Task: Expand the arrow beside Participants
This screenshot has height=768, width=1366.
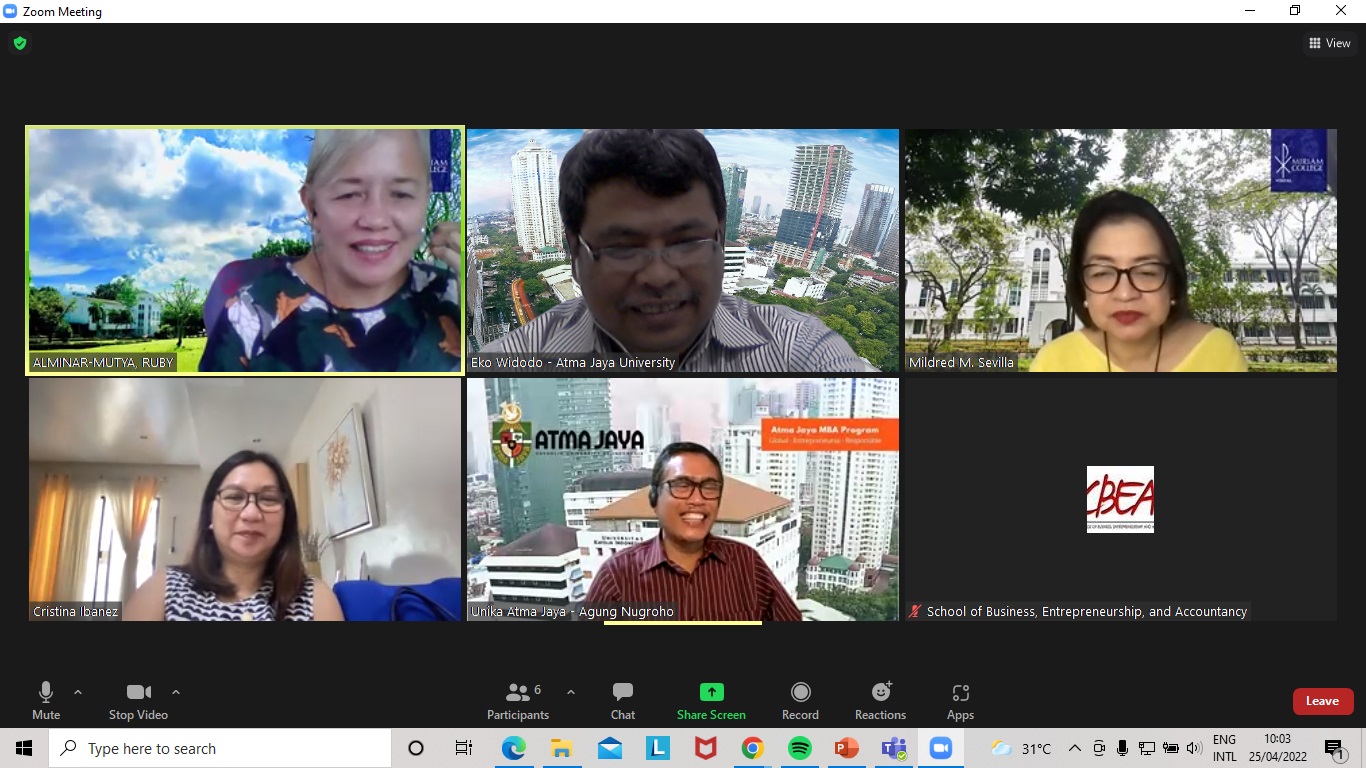Action: (x=571, y=692)
